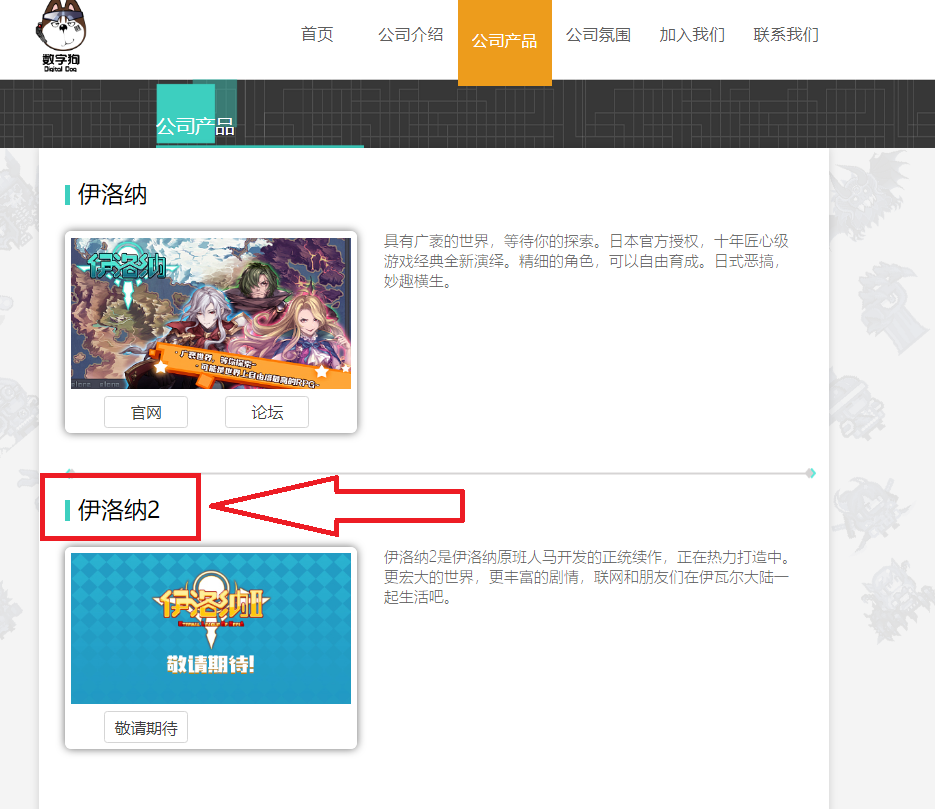Screen dimensions: 935x809
Task: Click the teal diamond at divider's right end
Action: click(x=811, y=473)
